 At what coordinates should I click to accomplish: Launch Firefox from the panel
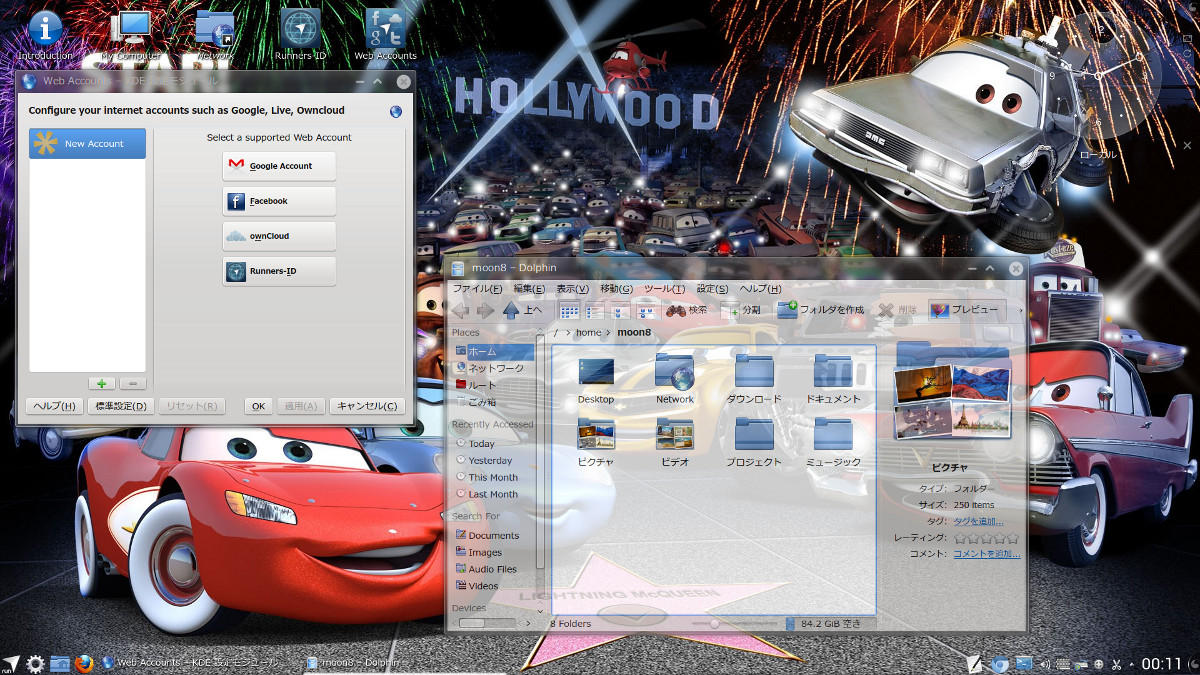(85, 663)
